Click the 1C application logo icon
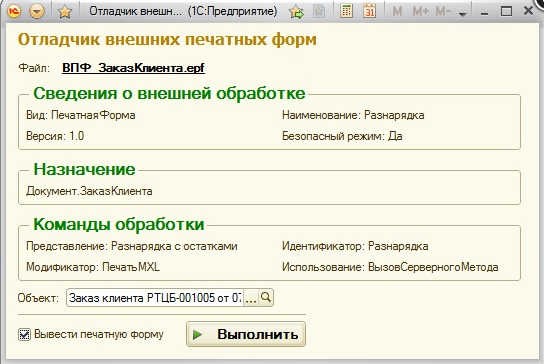 pyautogui.click(x=14, y=11)
